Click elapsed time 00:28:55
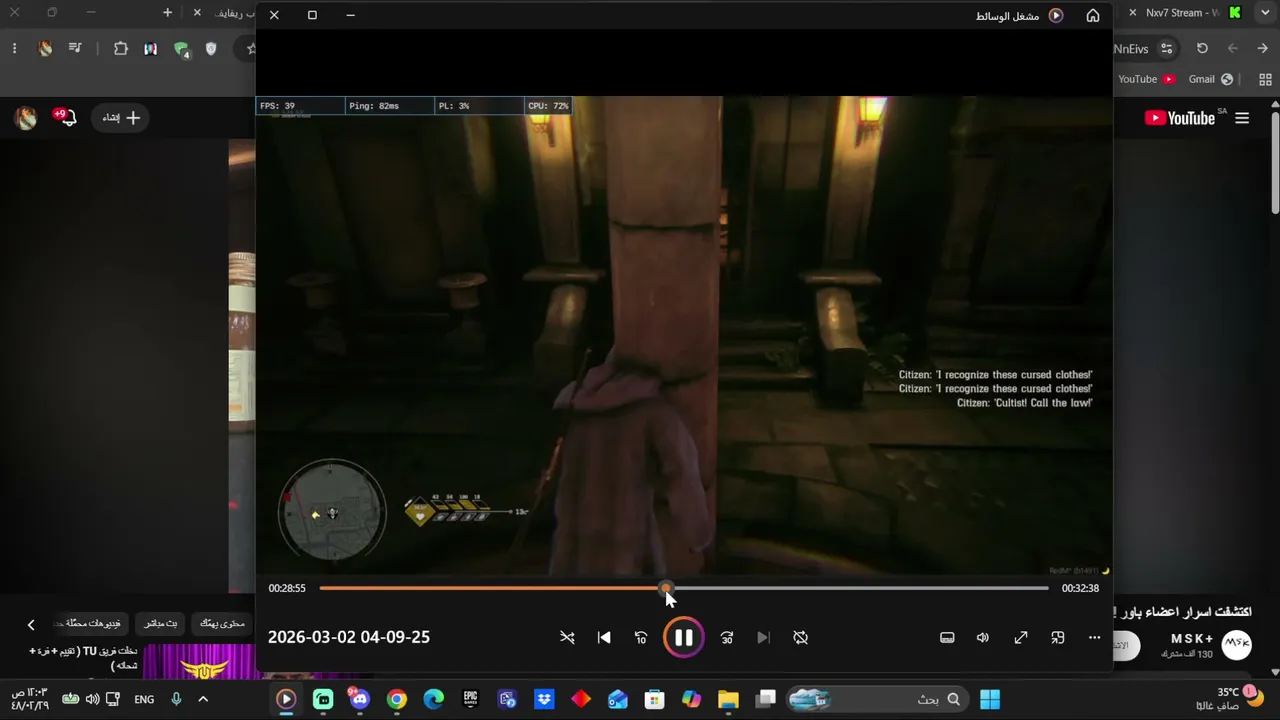The height and width of the screenshot is (720, 1280). [287, 588]
